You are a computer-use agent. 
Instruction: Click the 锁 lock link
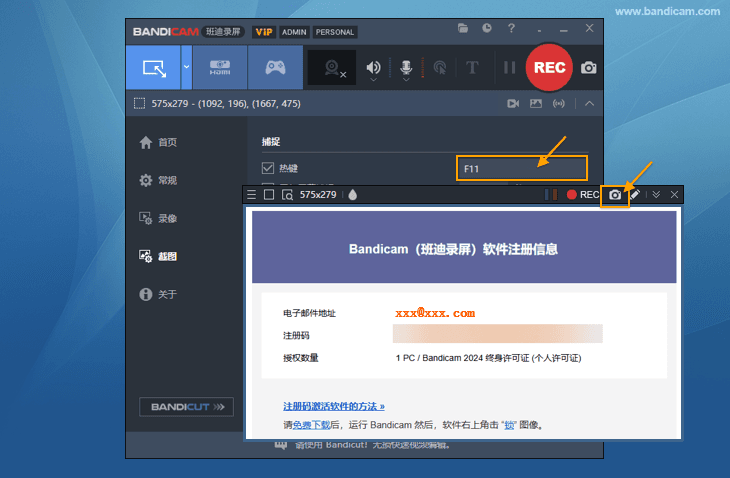[510, 425]
